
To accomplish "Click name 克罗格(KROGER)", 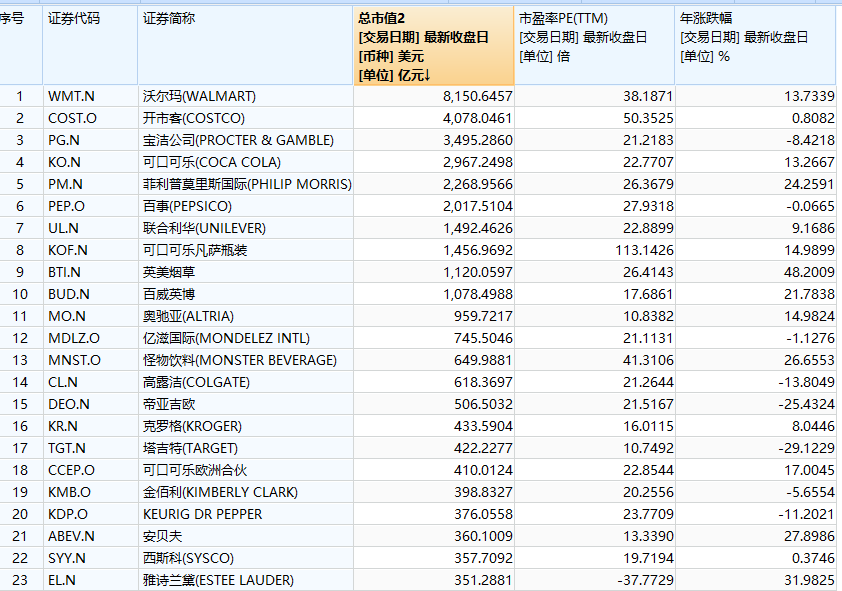I will [x=193, y=427].
